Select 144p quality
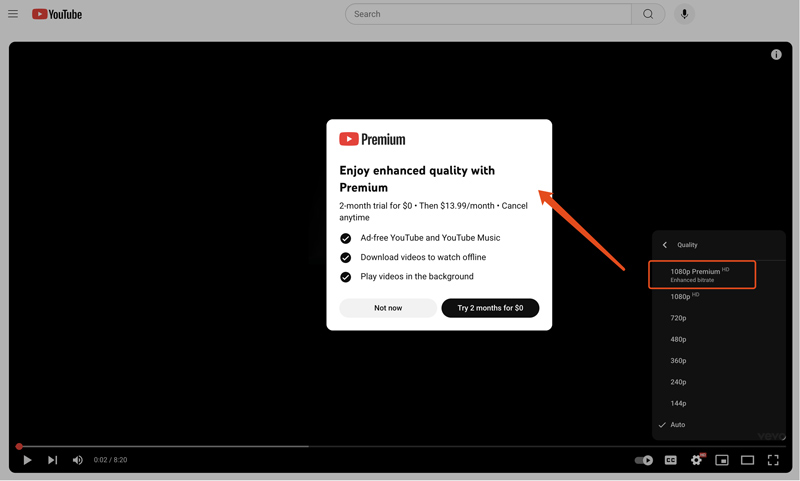 718,403
